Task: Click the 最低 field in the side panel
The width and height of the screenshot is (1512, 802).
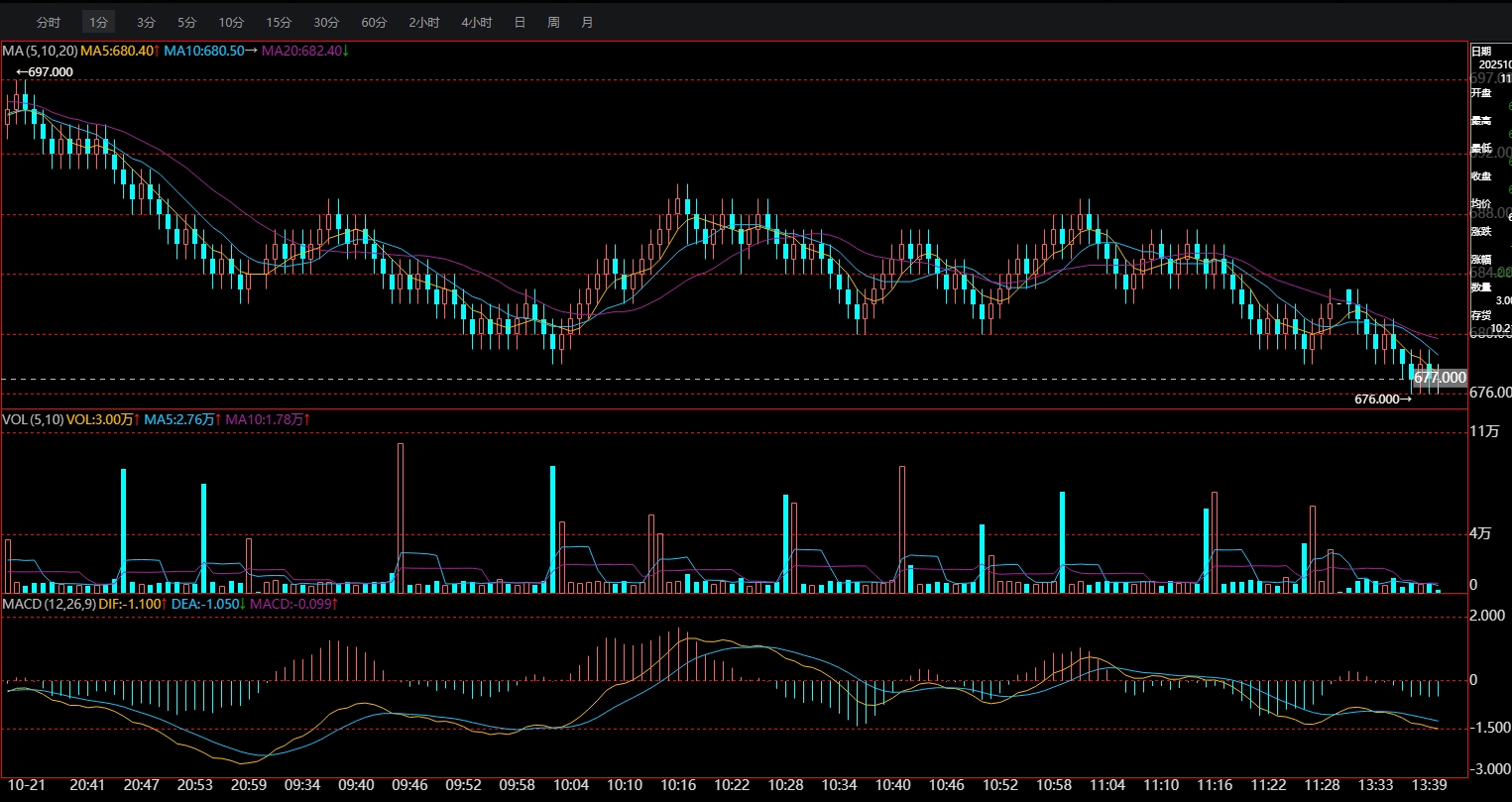Action: point(1480,148)
